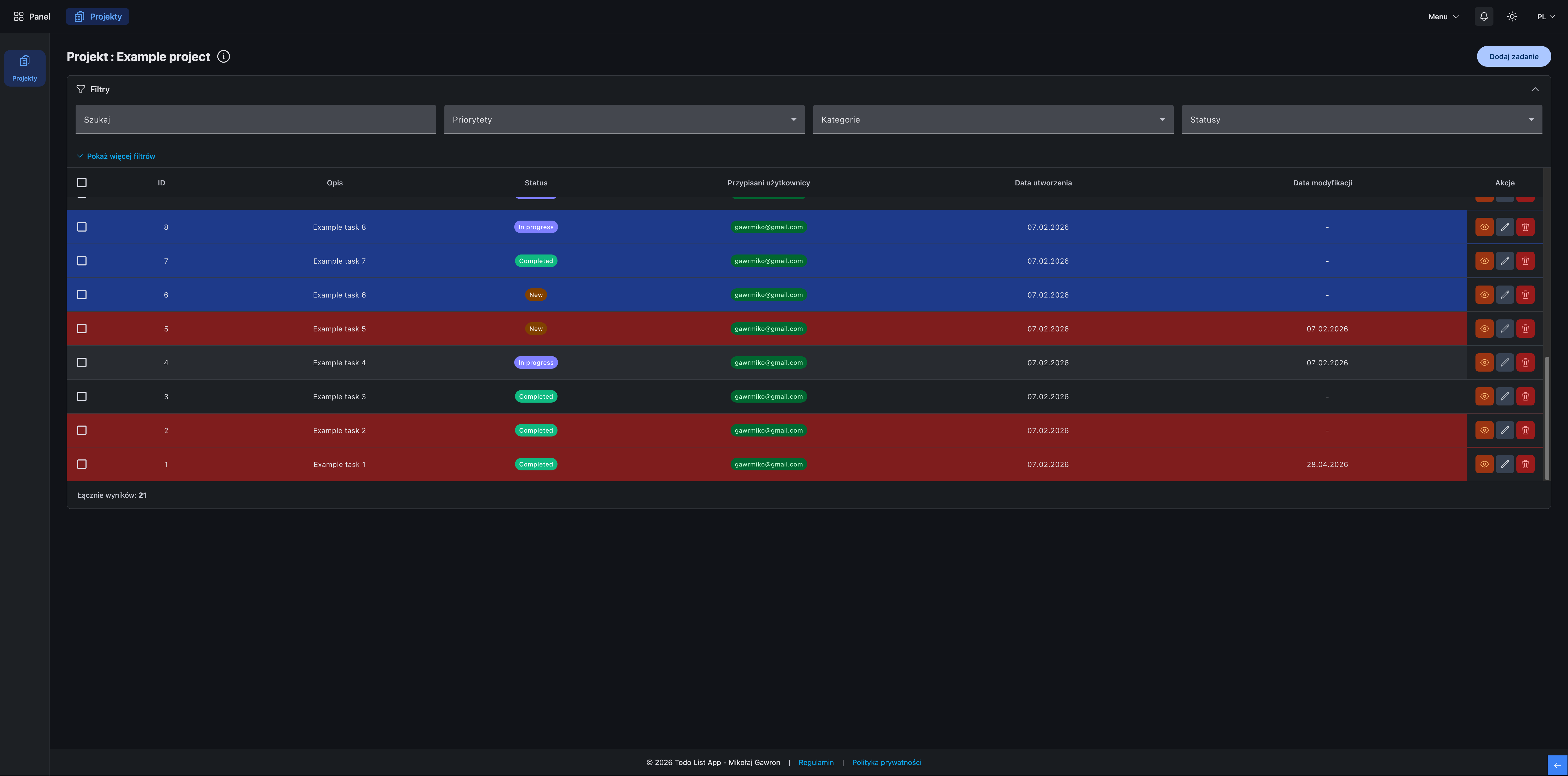Open the Priorytety dropdown

point(624,119)
